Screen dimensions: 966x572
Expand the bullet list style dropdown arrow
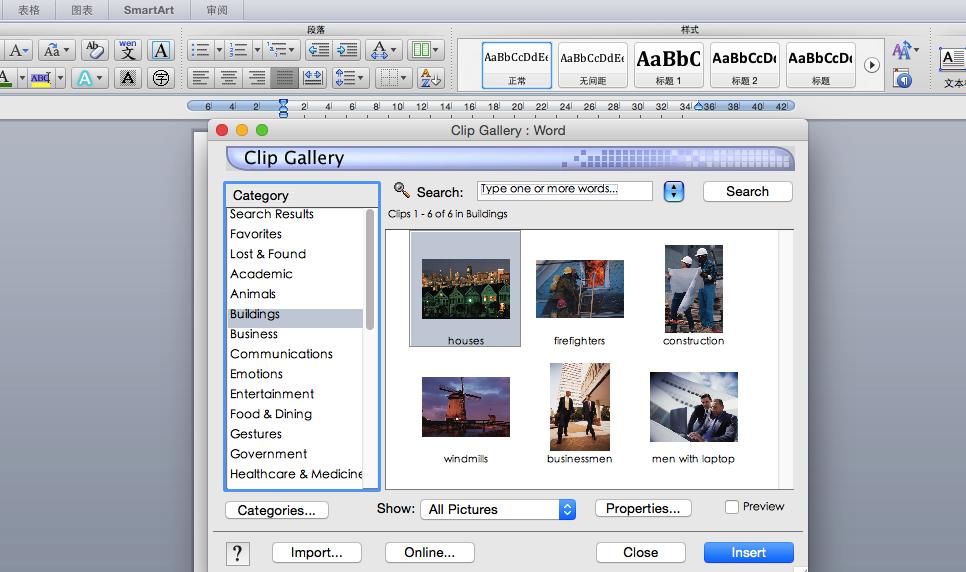[x=219, y=50]
